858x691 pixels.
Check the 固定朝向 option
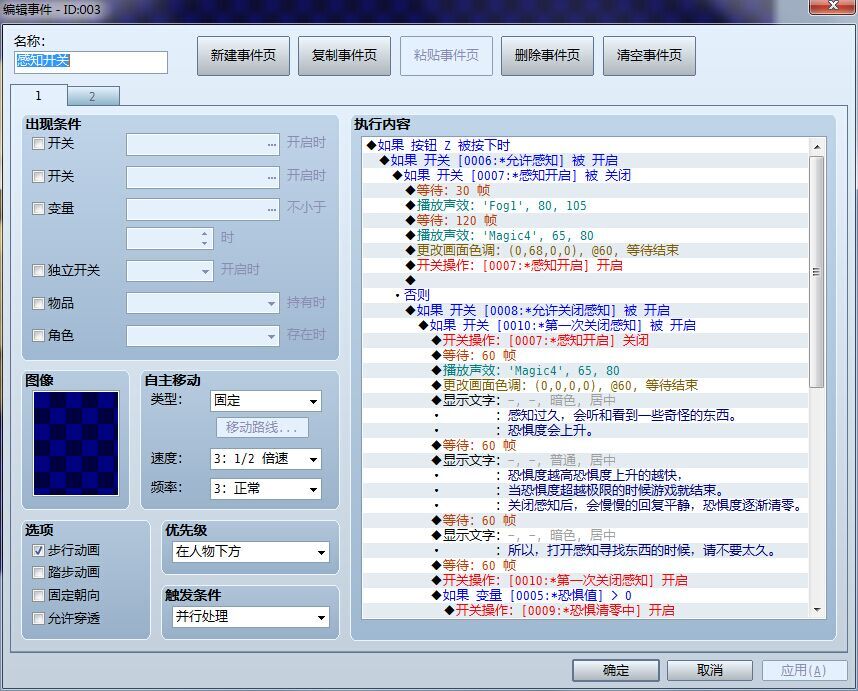click(38, 595)
